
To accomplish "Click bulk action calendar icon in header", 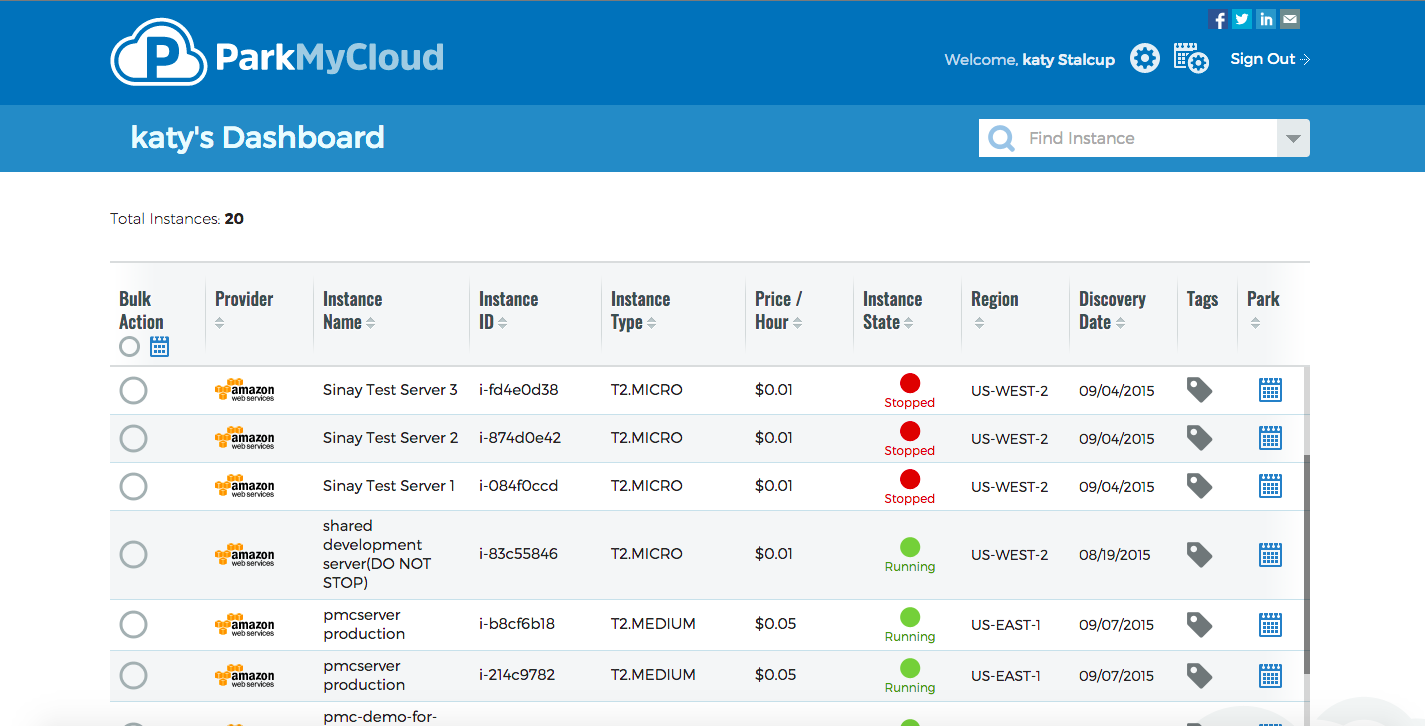I will point(159,347).
